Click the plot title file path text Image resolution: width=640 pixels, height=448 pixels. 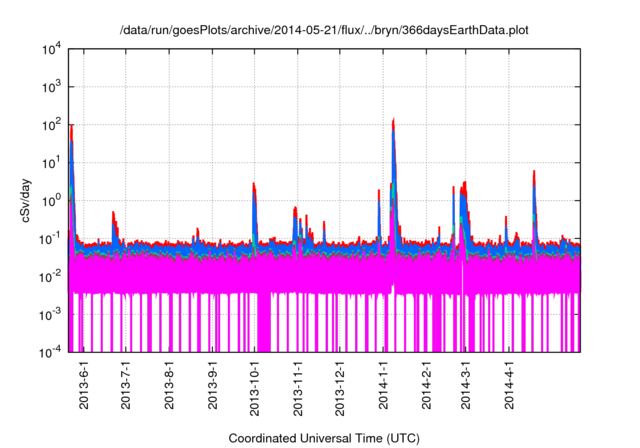[x=324, y=31]
